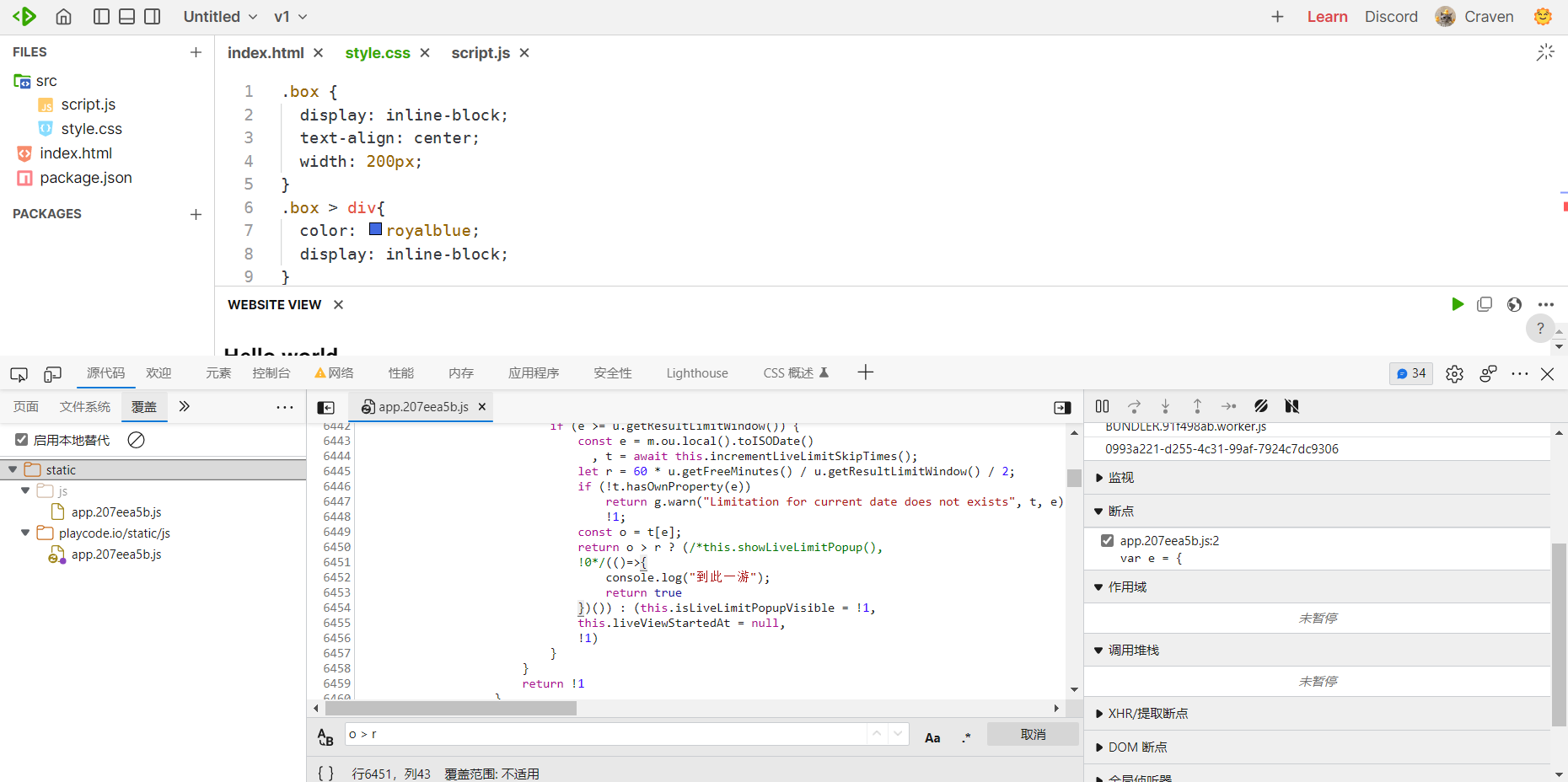This screenshot has height=782, width=1568.
Task: Switch to the 元素 tab
Action: (218, 373)
